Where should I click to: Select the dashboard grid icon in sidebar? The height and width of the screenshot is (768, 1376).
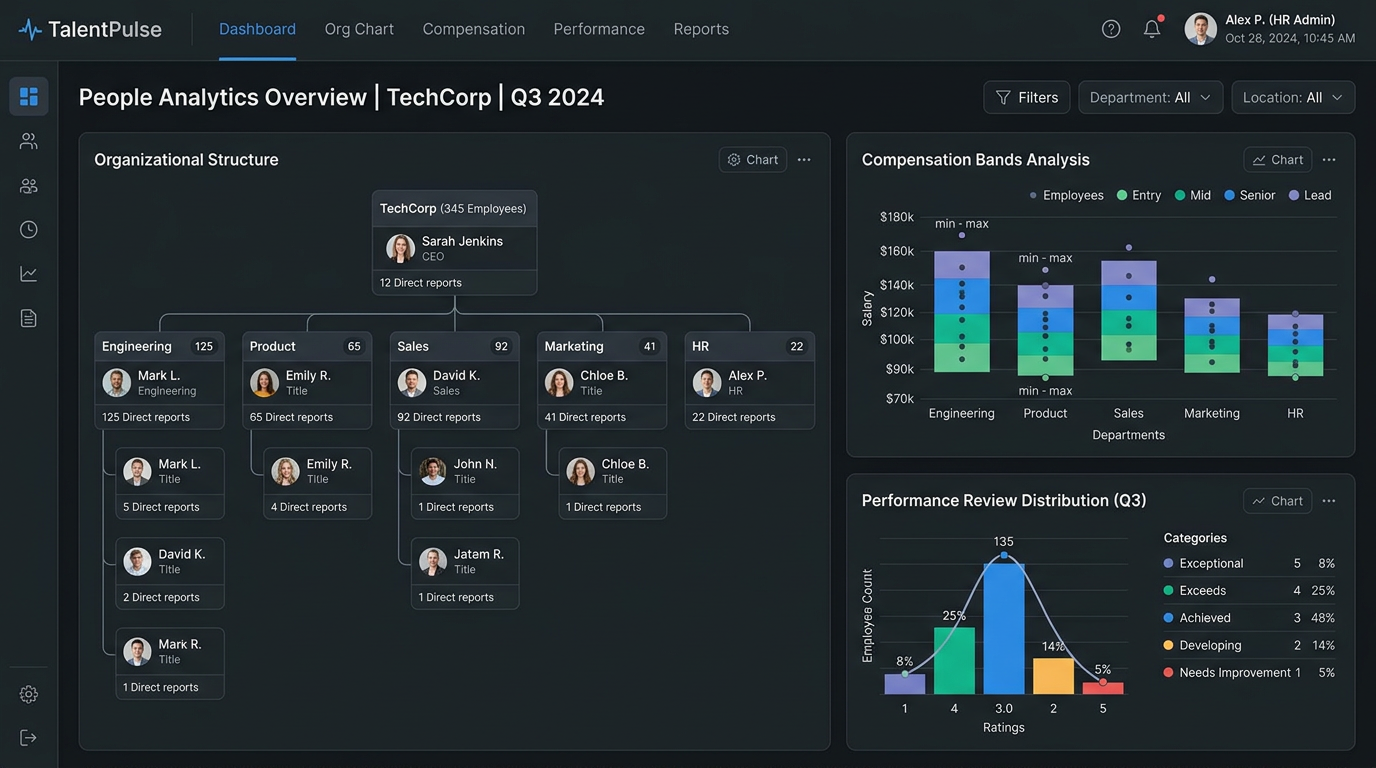[x=29, y=97]
